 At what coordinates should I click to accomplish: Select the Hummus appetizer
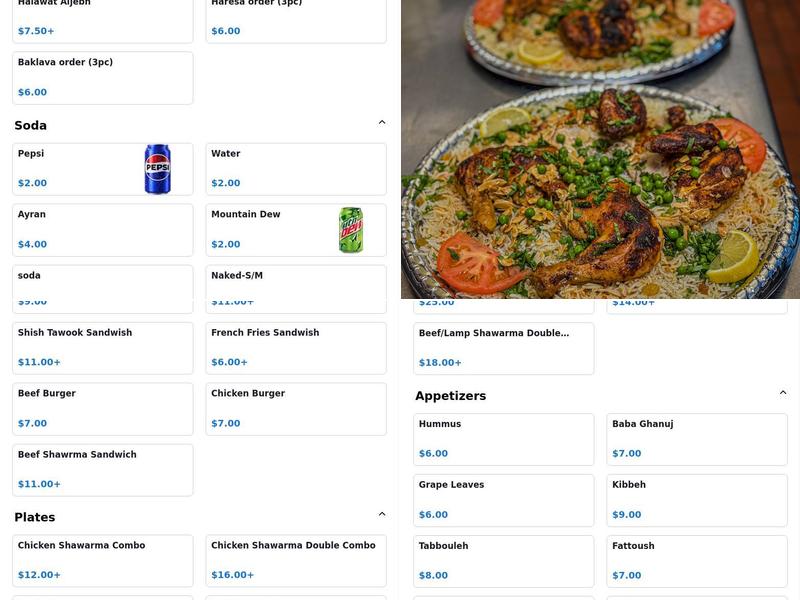[x=503, y=439]
